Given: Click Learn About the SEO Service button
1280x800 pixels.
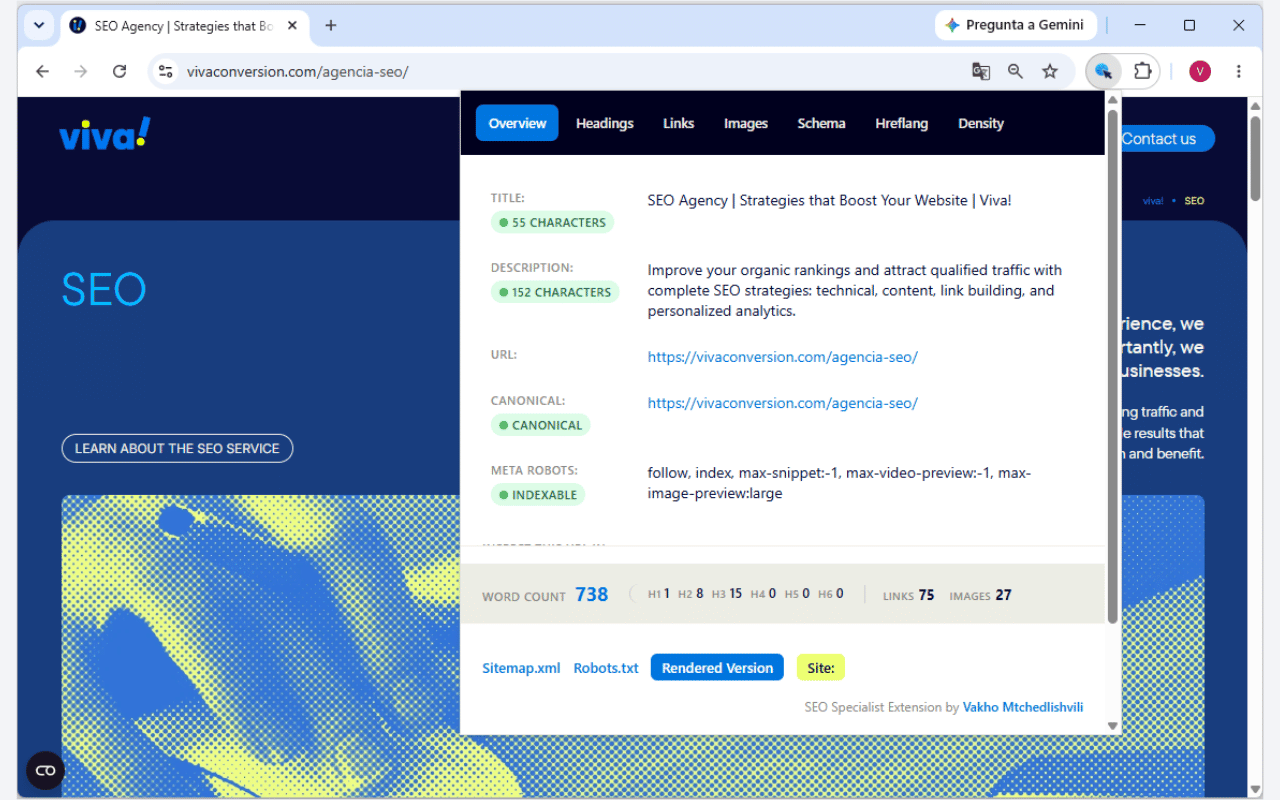Looking at the screenshot, I should pyautogui.click(x=177, y=448).
